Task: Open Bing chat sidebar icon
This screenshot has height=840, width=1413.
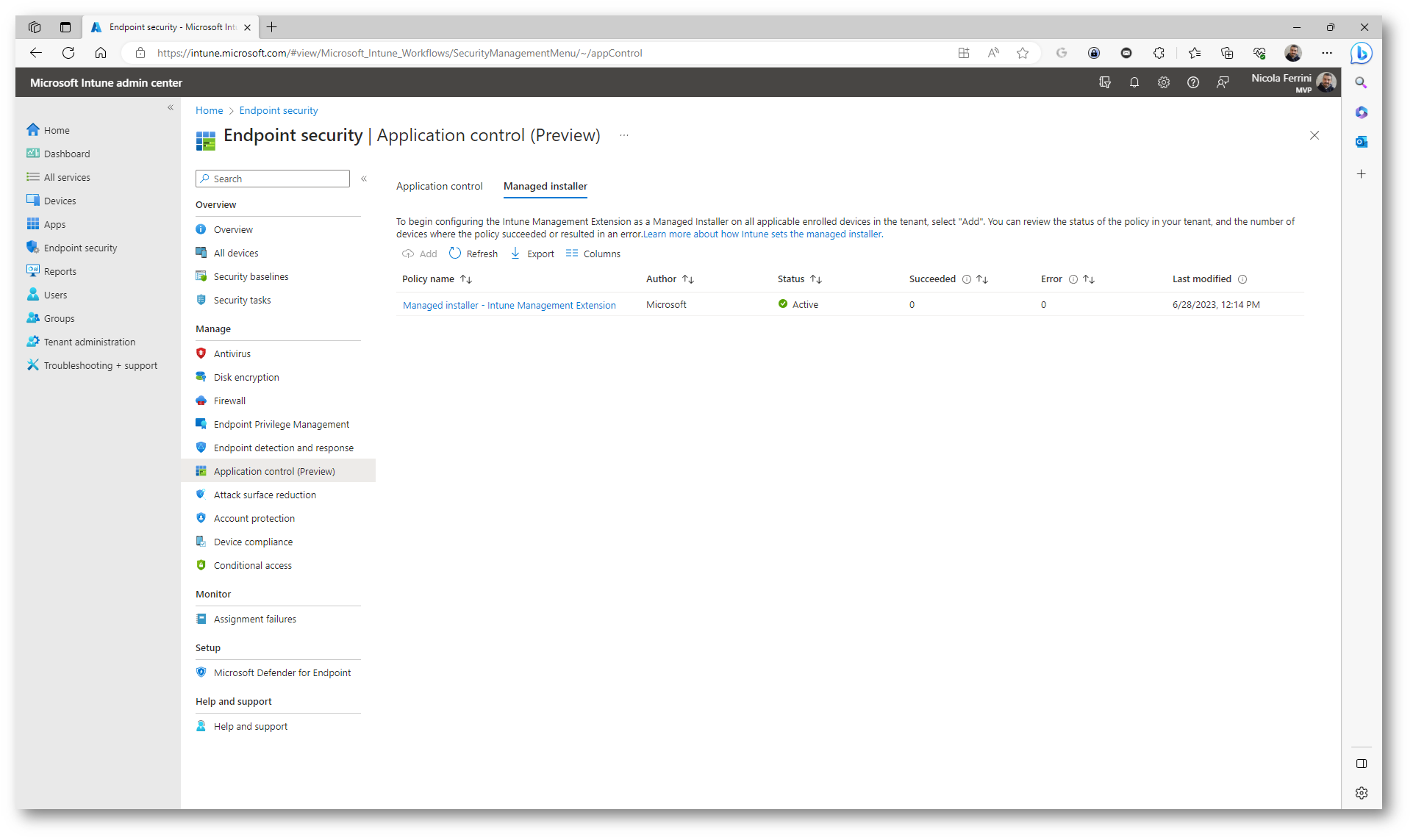Action: (x=1362, y=53)
